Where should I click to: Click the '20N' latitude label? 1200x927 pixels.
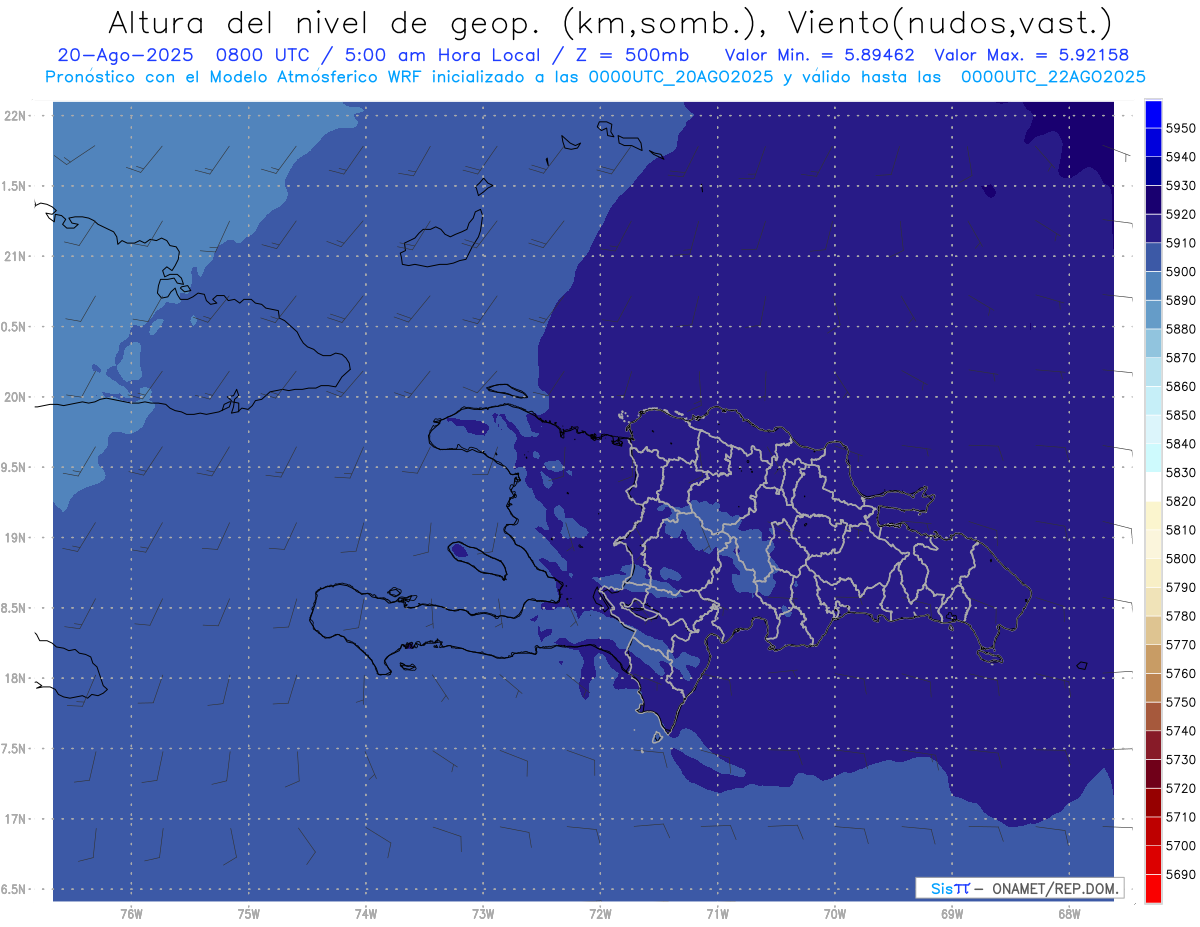(x=15, y=397)
